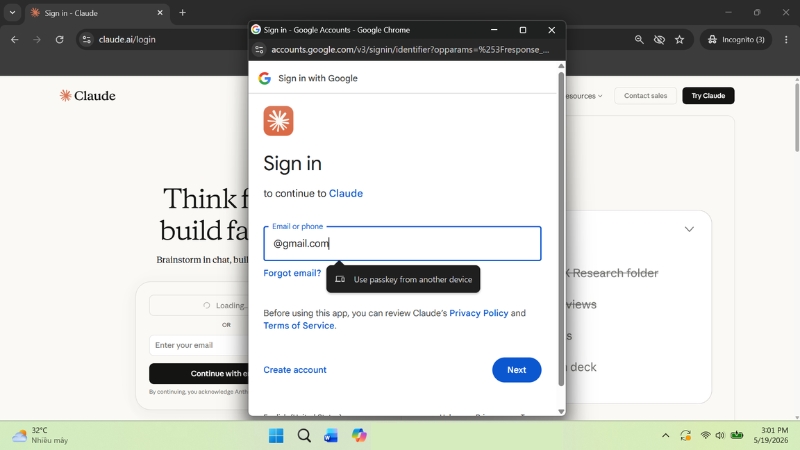The image size is (800, 450).
Task: Click the Loading Google sign-in button
Action: (x=199, y=305)
